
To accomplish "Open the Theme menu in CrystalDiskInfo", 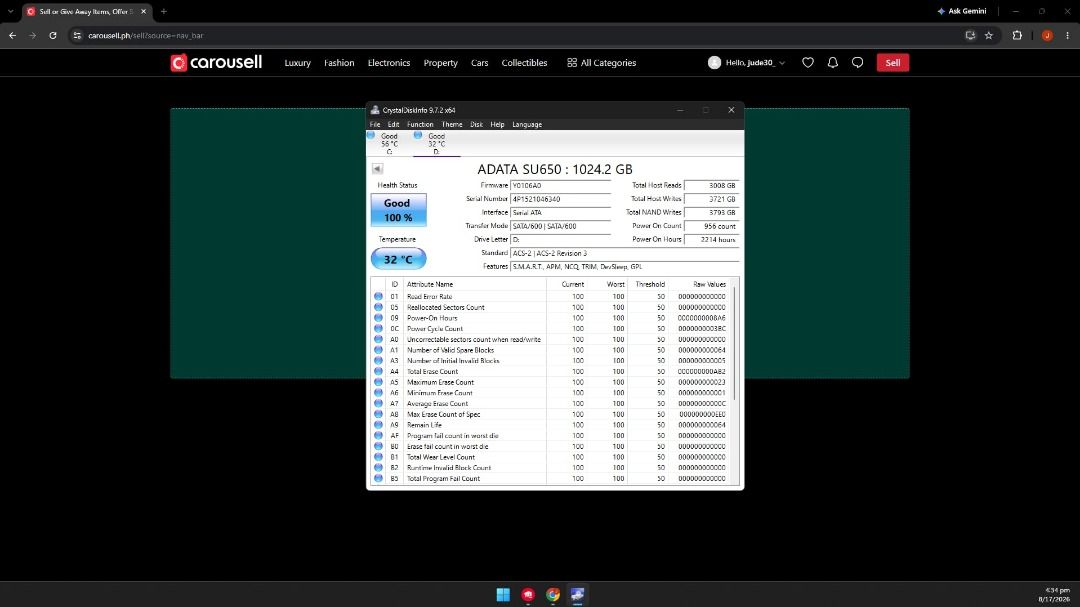I will coord(452,125).
